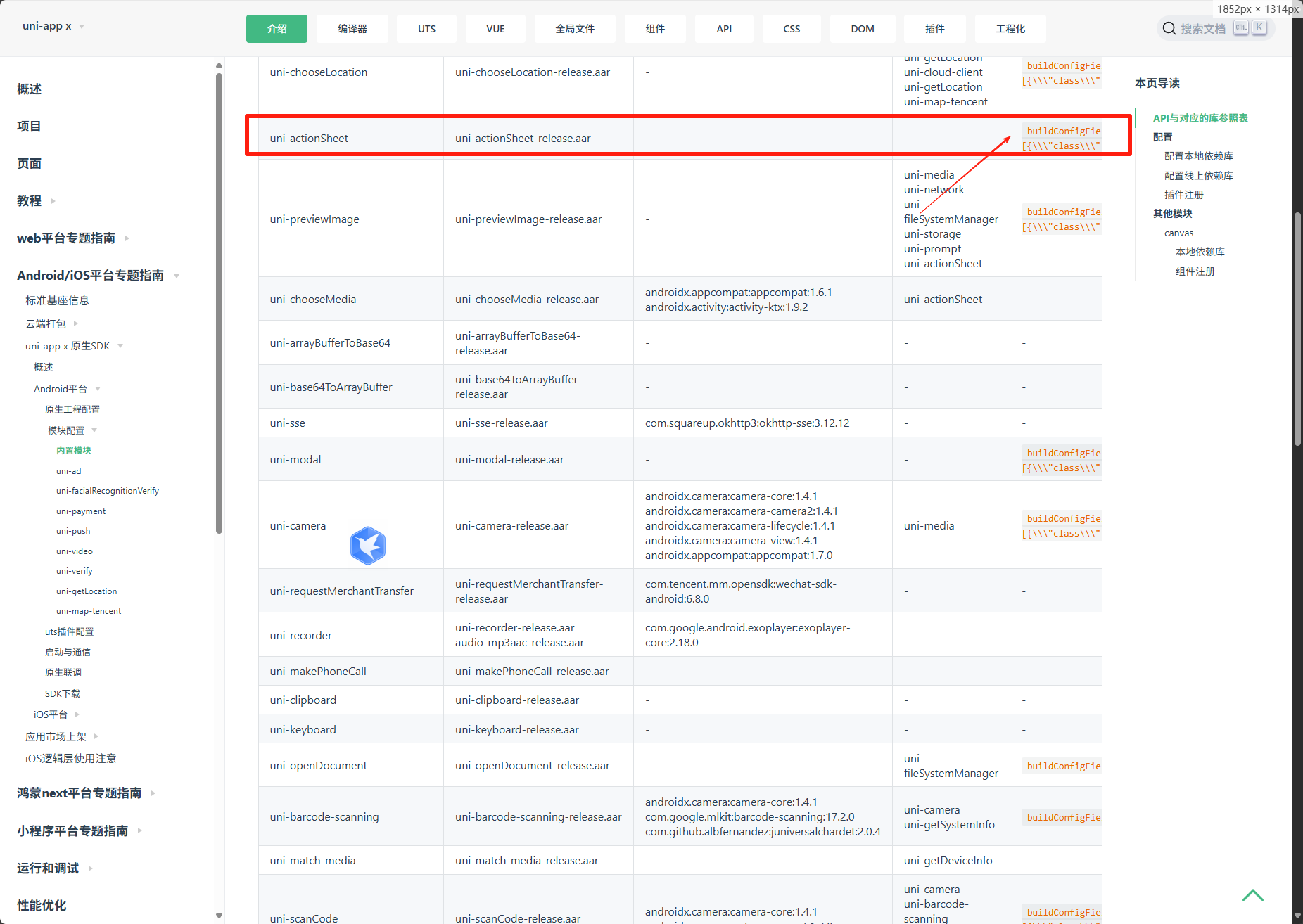1303x924 pixels.
Task: Jump to 配置线上依赖库 in page outline
Action: pyautogui.click(x=1199, y=176)
